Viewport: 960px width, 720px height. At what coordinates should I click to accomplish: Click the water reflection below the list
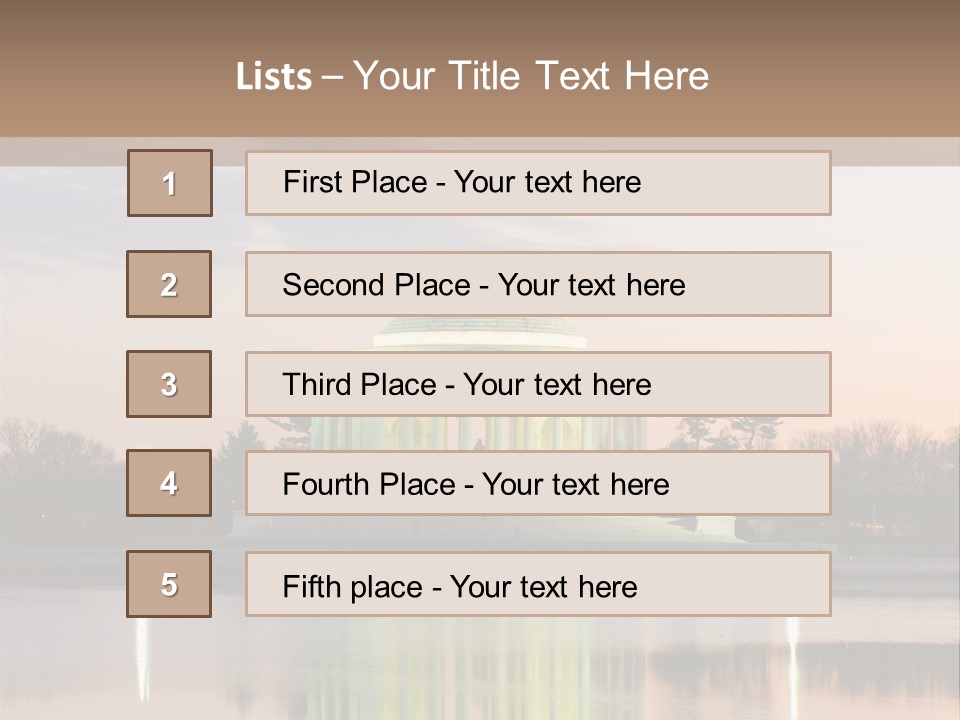point(480,665)
